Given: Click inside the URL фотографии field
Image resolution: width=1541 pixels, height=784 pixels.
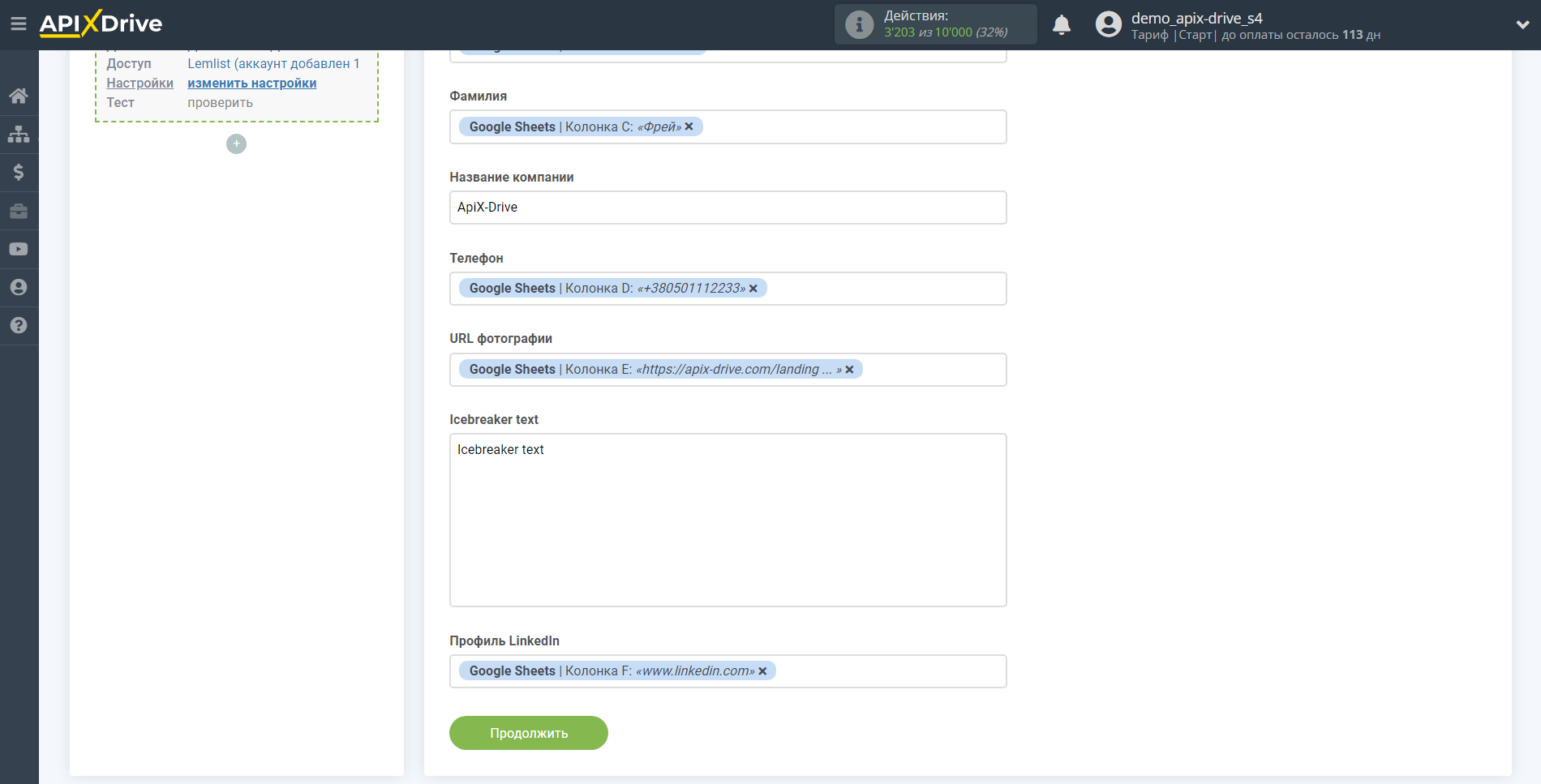Looking at the screenshot, I should 728,370.
